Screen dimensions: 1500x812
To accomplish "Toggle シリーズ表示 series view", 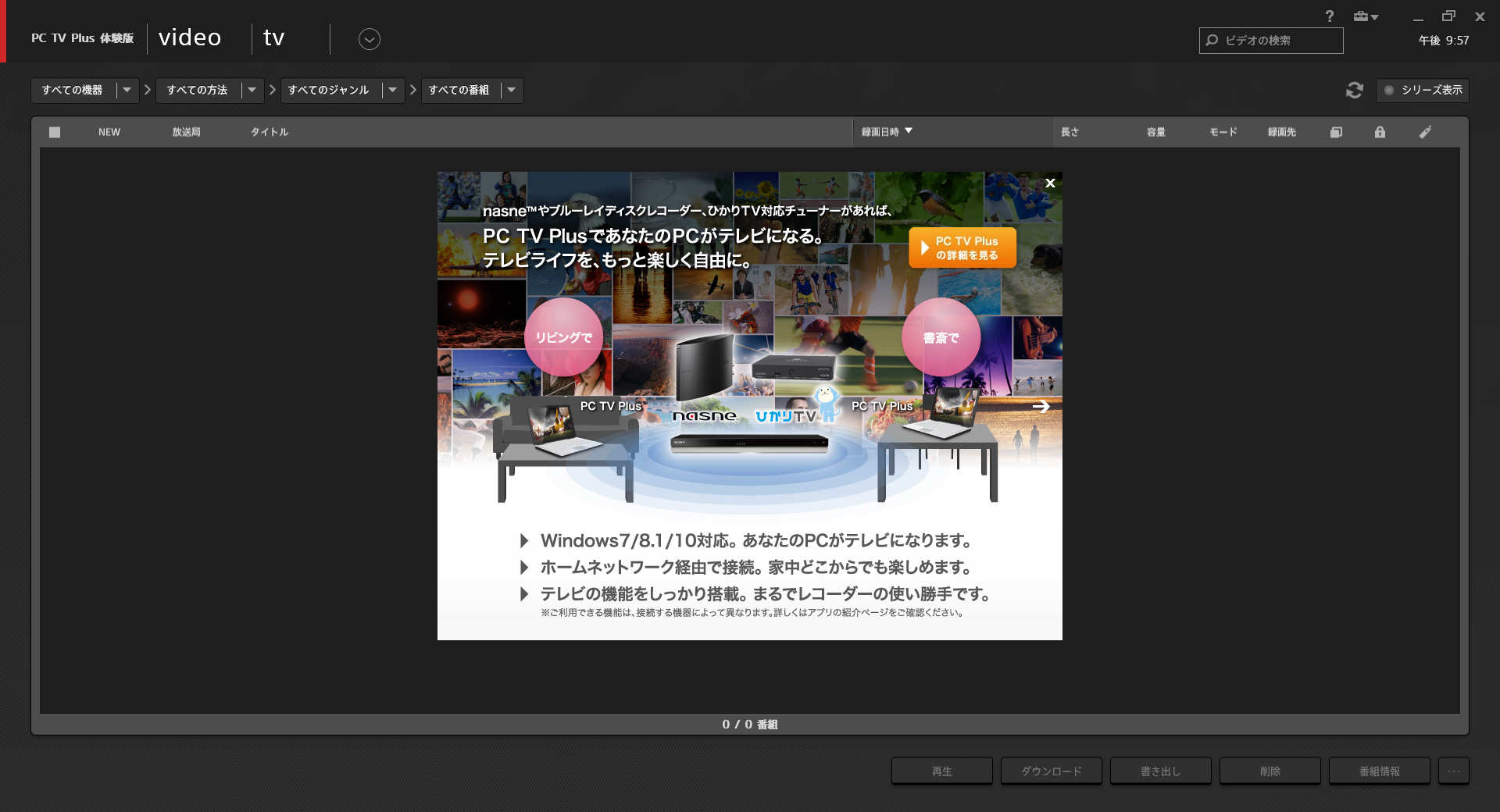I will coord(1423,91).
